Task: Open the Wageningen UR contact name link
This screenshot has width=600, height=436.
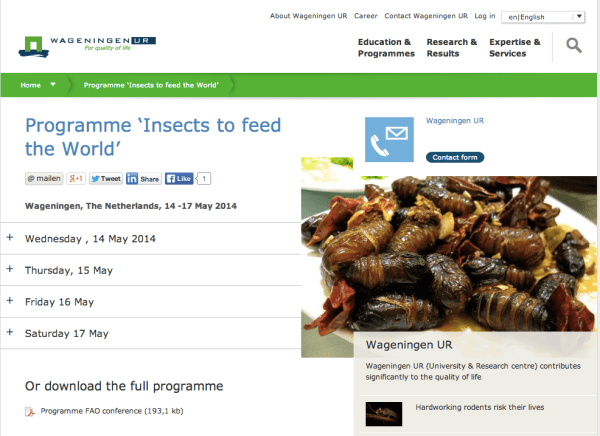Action: [x=455, y=121]
